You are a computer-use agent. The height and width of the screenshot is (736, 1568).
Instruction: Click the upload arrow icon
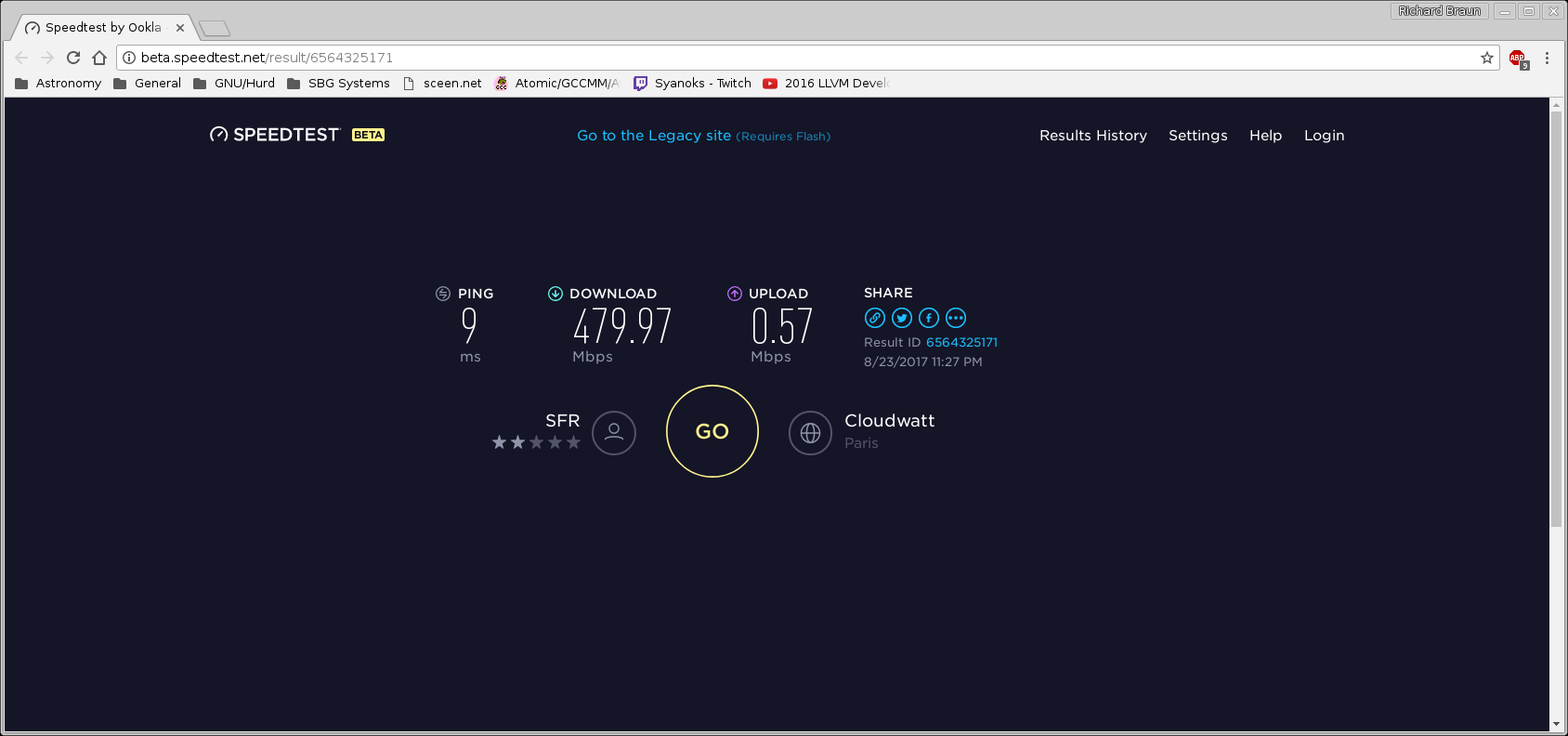[735, 294]
